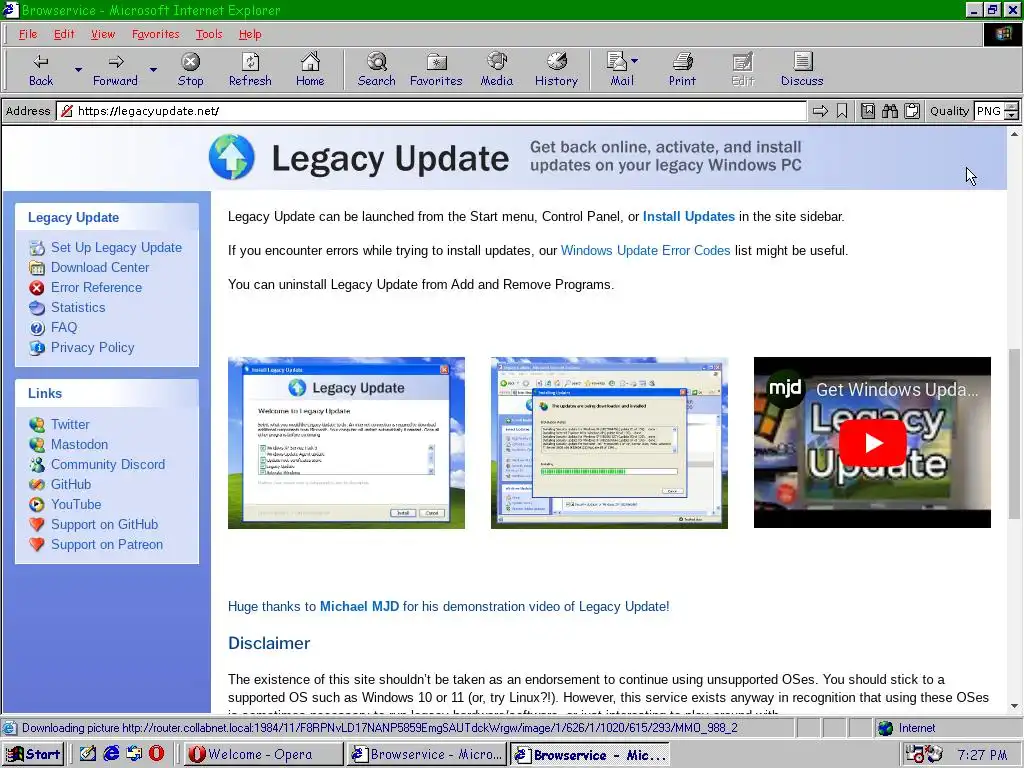Switch to Welcome - Opera taskbar window
The height and width of the screenshot is (768, 1024).
[263, 754]
